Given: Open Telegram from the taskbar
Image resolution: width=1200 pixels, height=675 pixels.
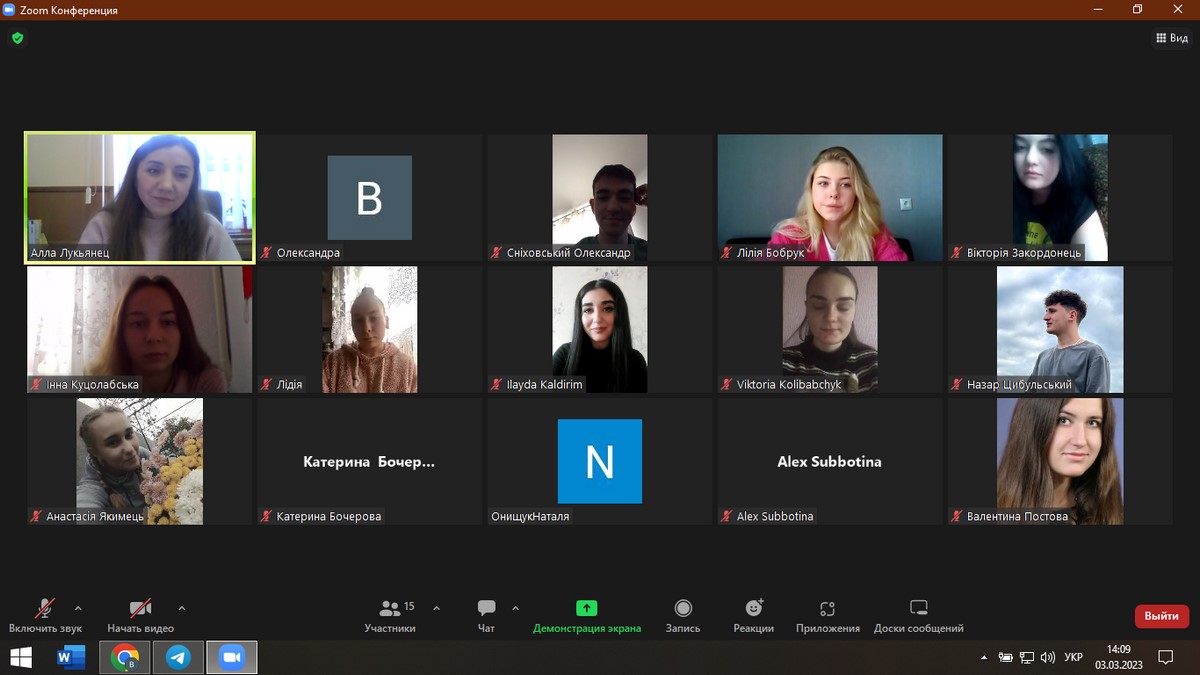Looking at the screenshot, I should [178, 657].
